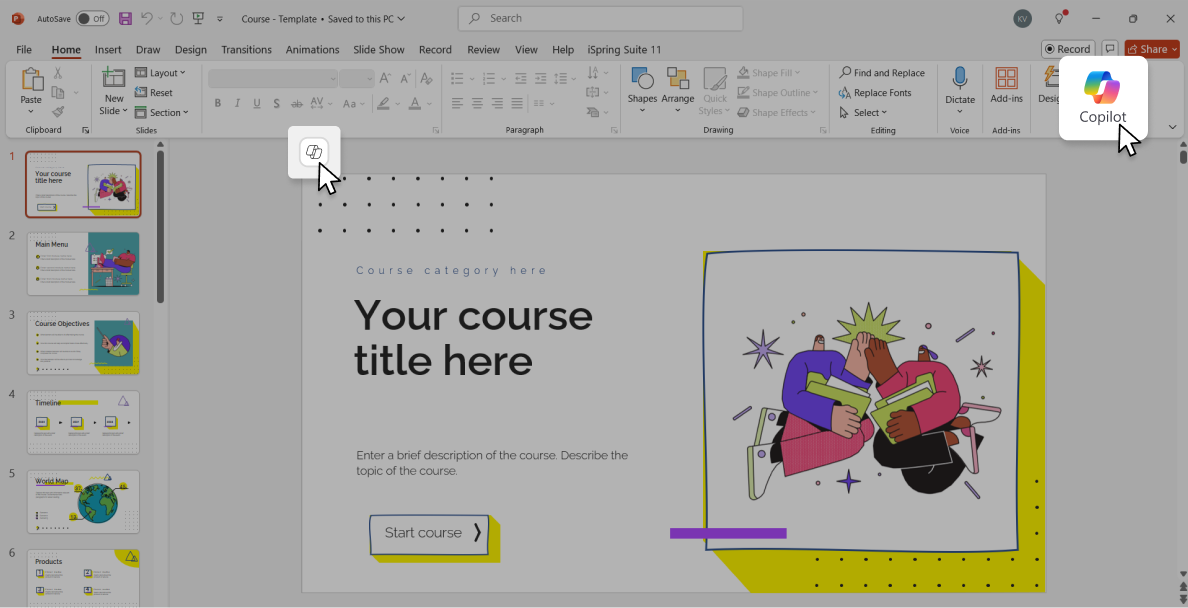Image resolution: width=1188 pixels, height=608 pixels.
Task: Open the Shape Fill dropdown
Action: coord(770,73)
